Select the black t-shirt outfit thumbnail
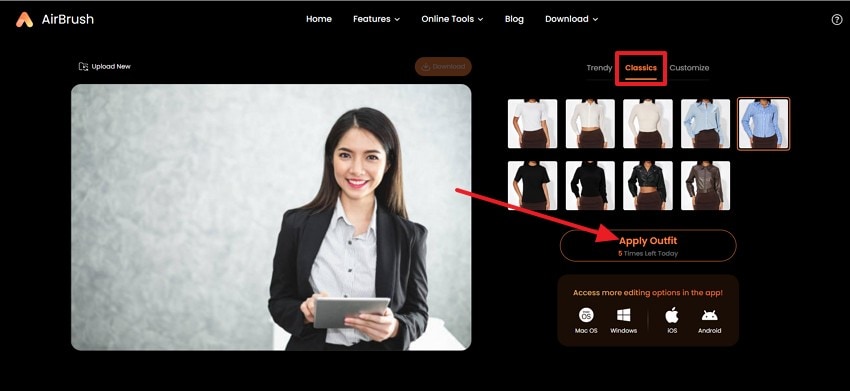 532,185
